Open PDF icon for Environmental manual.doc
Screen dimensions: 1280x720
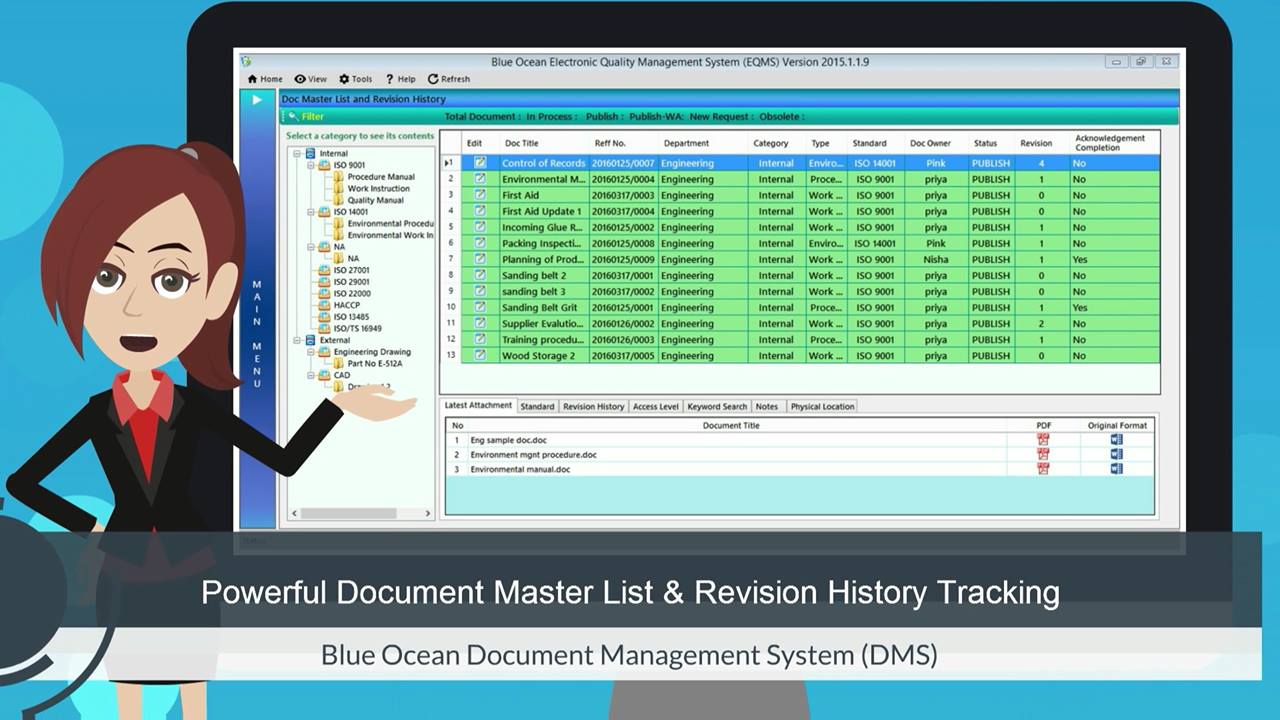(x=1043, y=468)
